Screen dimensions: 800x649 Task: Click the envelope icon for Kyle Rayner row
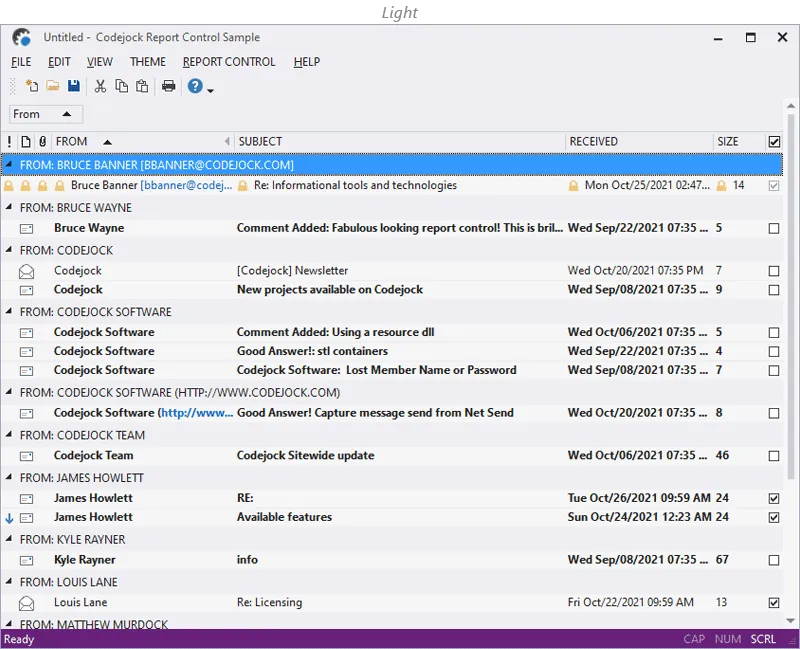tap(27, 561)
